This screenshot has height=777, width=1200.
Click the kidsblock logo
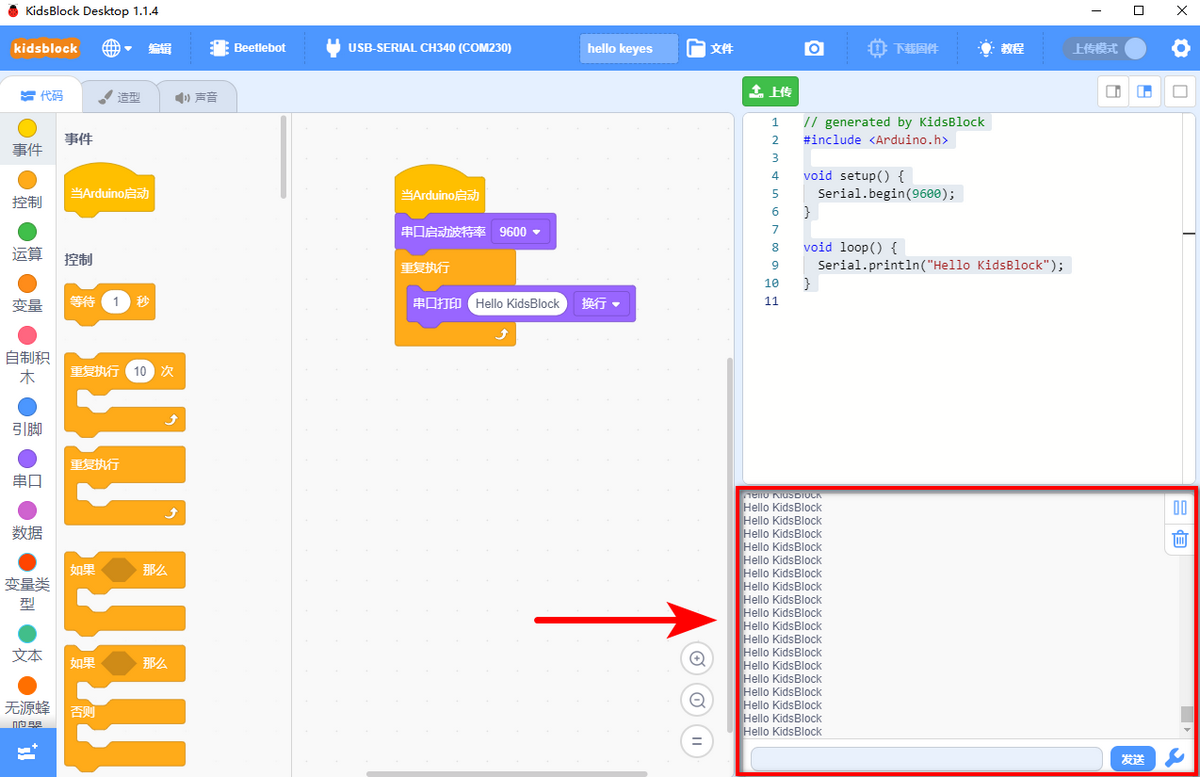pyautogui.click(x=45, y=48)
